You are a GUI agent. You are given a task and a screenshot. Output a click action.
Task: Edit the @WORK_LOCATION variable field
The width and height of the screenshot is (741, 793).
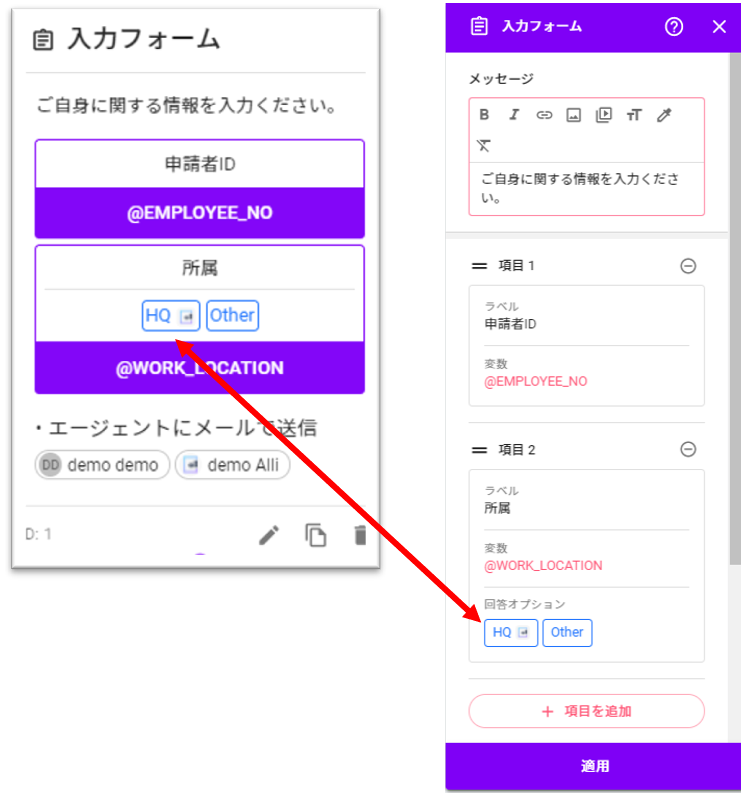[586, 559]
